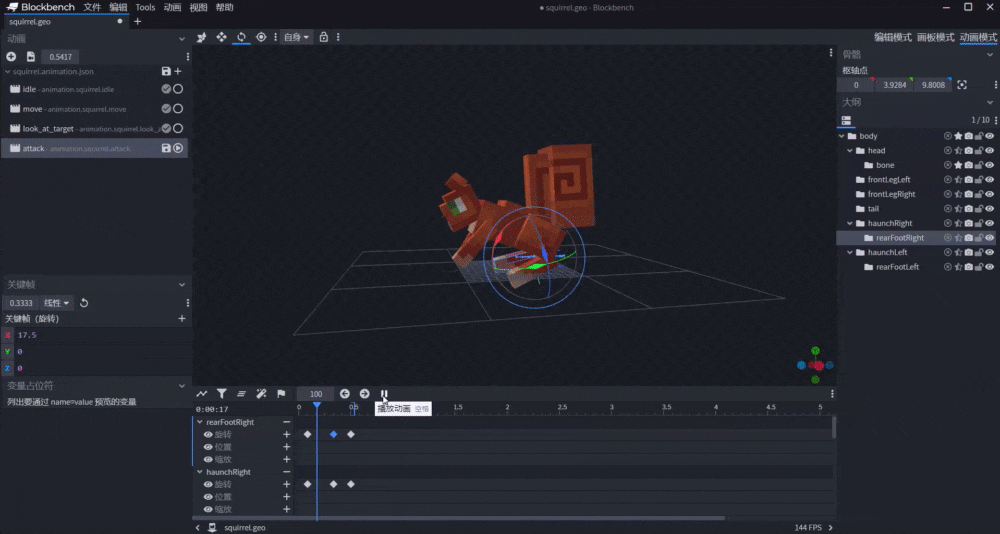Image resolution: width=1000 pixels, height=534 pixels.
Task: Select the Pivot tool in viewport toolbar
Action: point(261,37)
